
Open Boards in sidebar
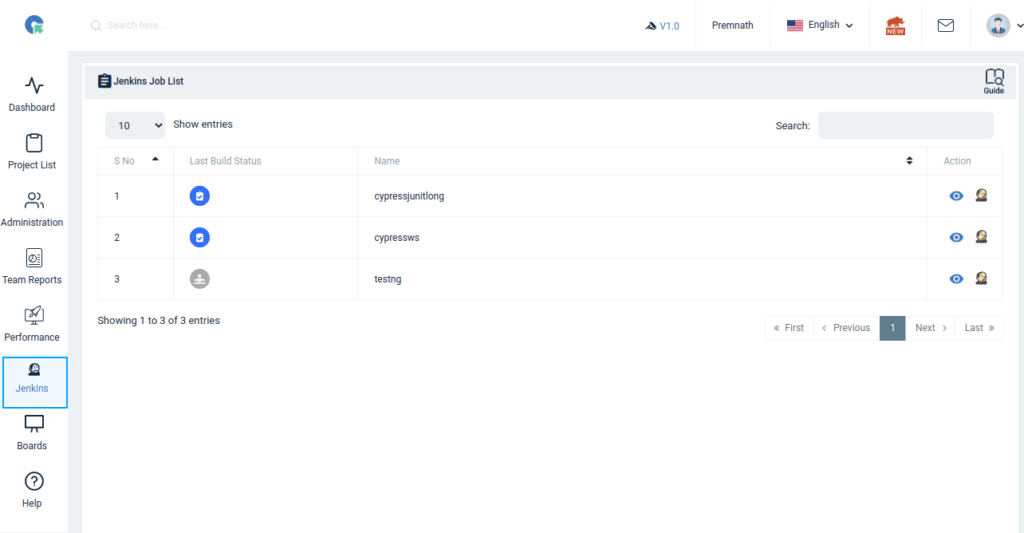33,432
